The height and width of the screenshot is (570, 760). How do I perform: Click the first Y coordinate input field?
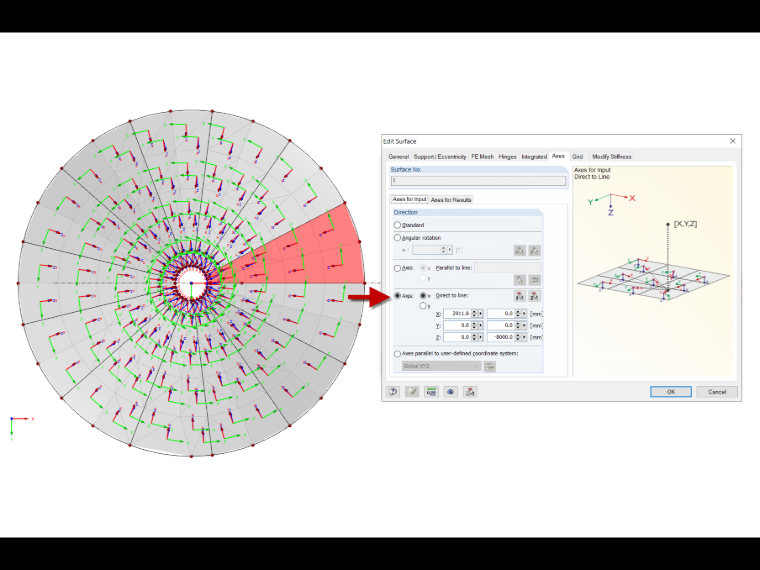457,325
